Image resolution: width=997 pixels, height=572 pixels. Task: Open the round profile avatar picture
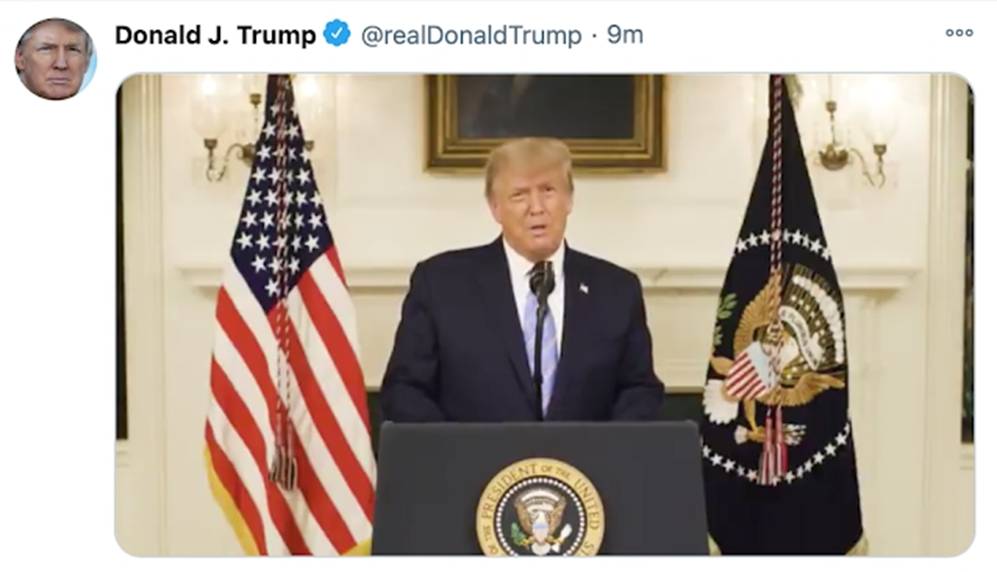[x=55, y=58]
